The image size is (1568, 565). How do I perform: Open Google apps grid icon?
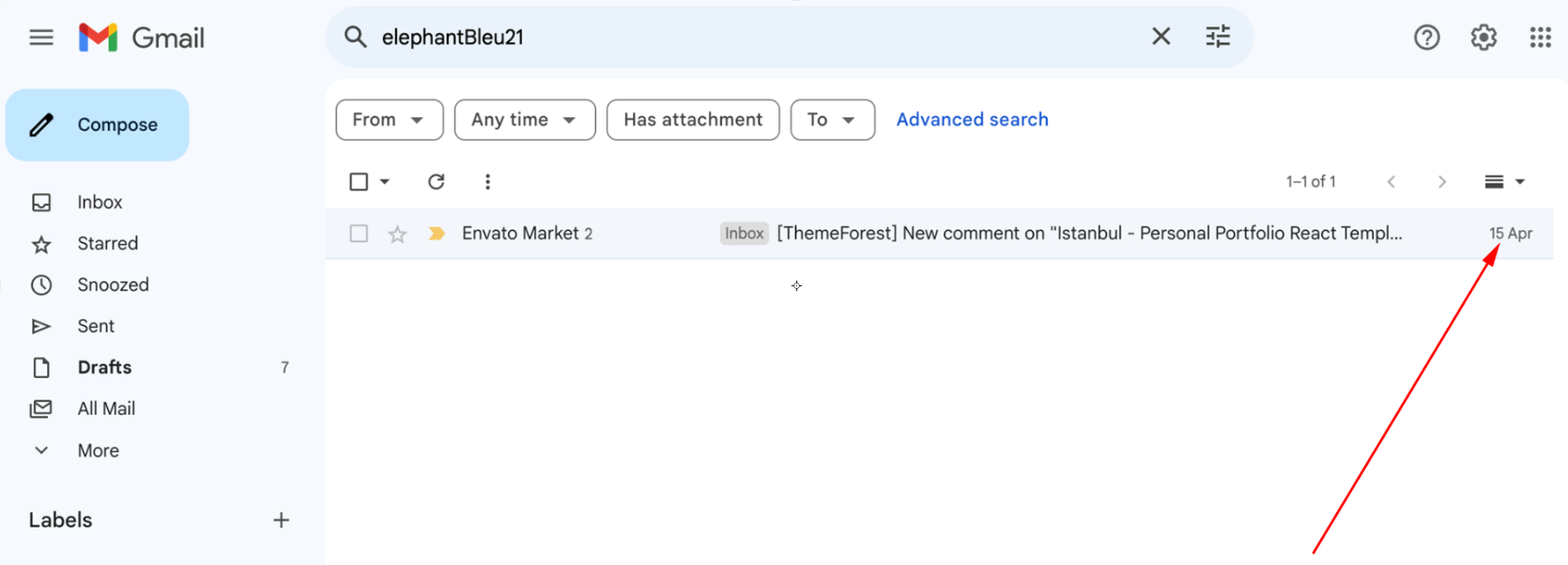point(1540,38)
